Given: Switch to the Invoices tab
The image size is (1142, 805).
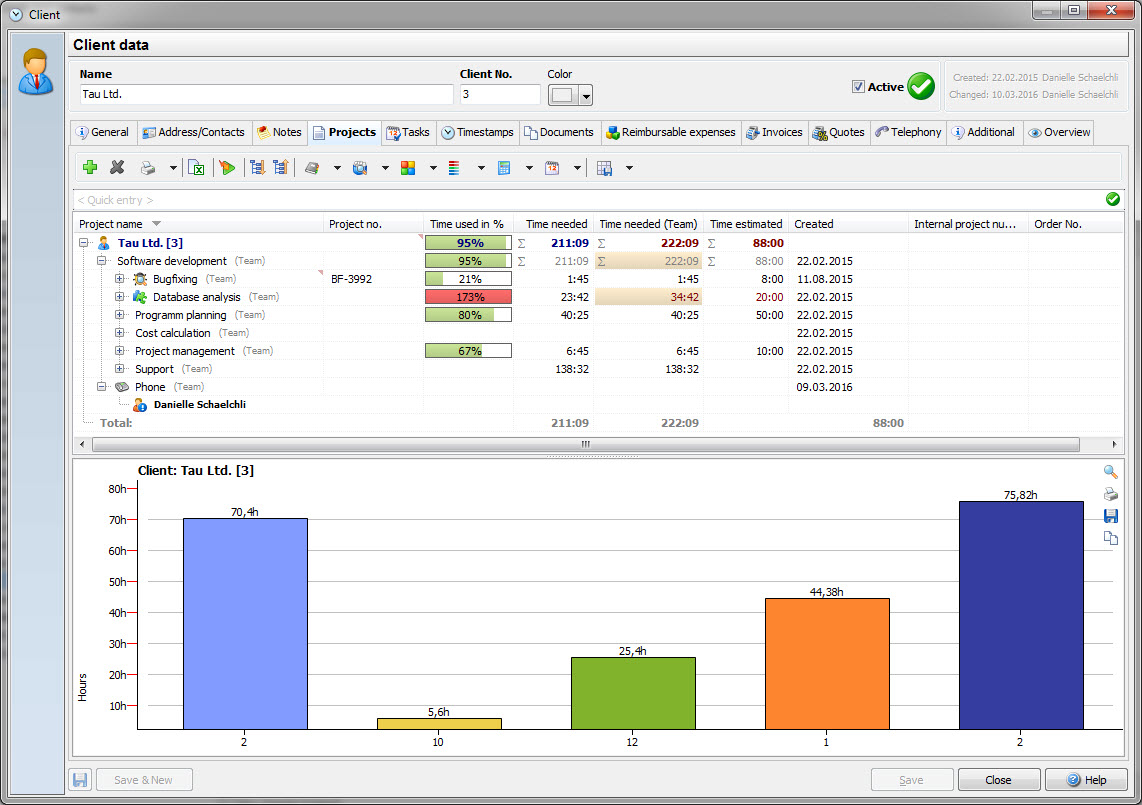Looking at the screenshot, I should tap(774, 132).
